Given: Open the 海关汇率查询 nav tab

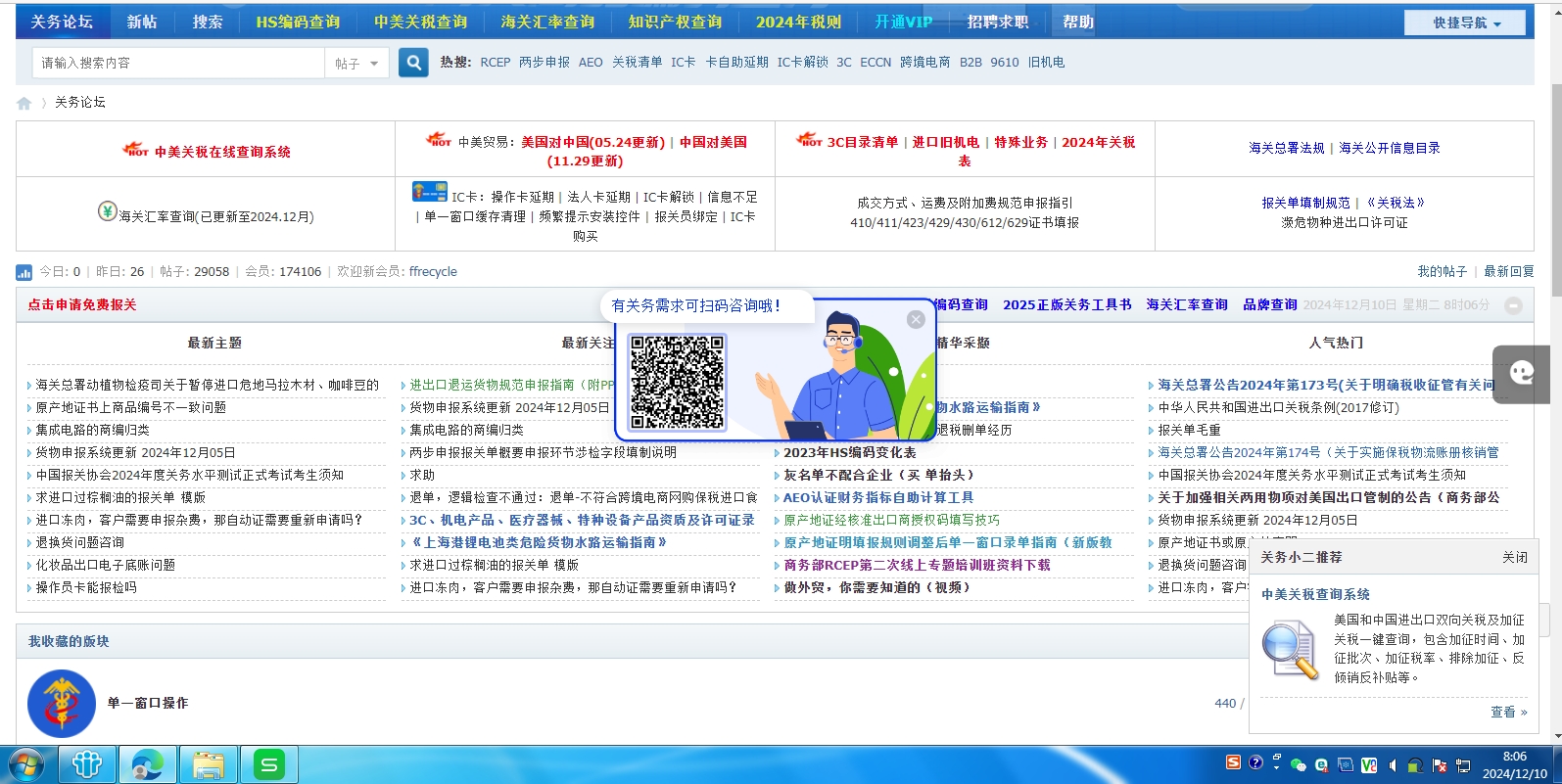Looking at the screenshot, I should [547, 22].
